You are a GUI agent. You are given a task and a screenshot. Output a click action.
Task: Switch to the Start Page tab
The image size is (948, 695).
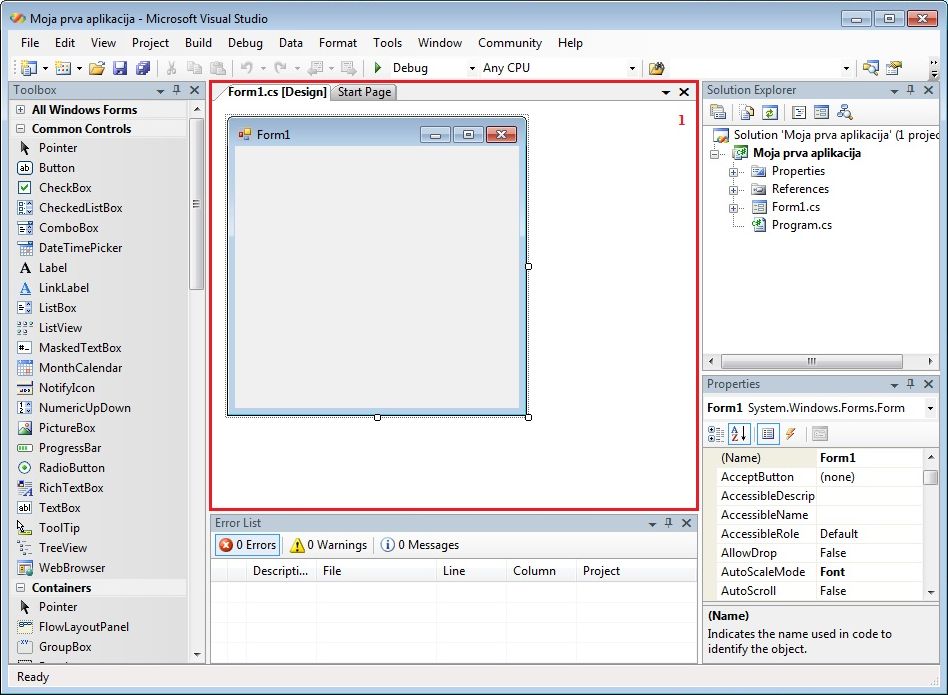click(x=365, y=92)
